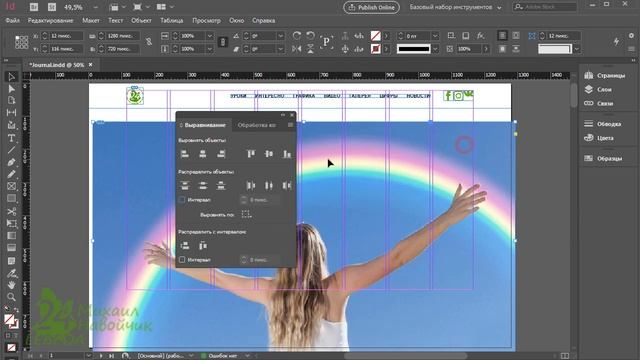Image resolution: width=640 pixels, height=360 pixels.
Task: Open the Страницы panel
Action: [x=605, y=76]
